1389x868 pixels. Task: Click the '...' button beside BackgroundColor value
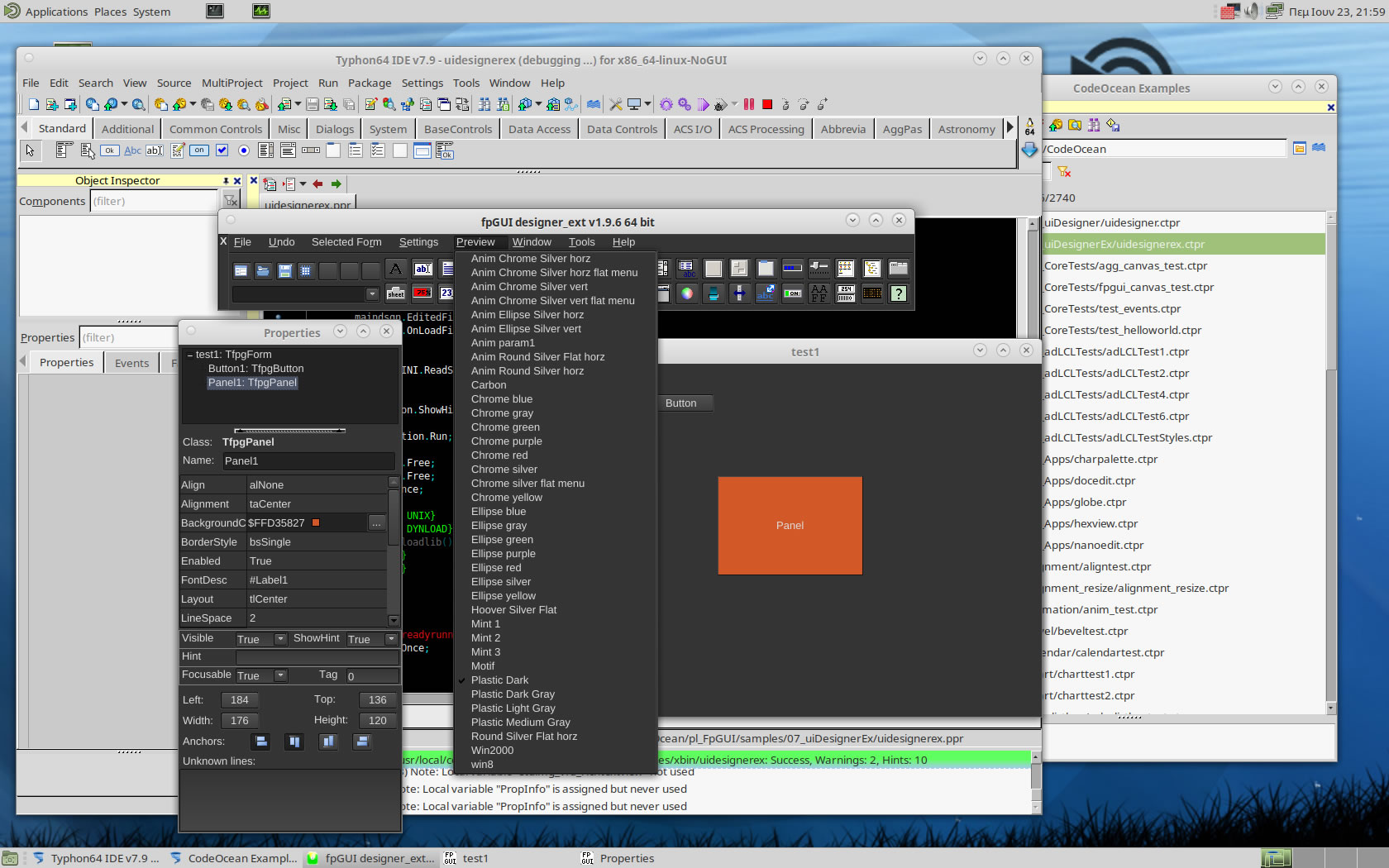coord(376,523)
